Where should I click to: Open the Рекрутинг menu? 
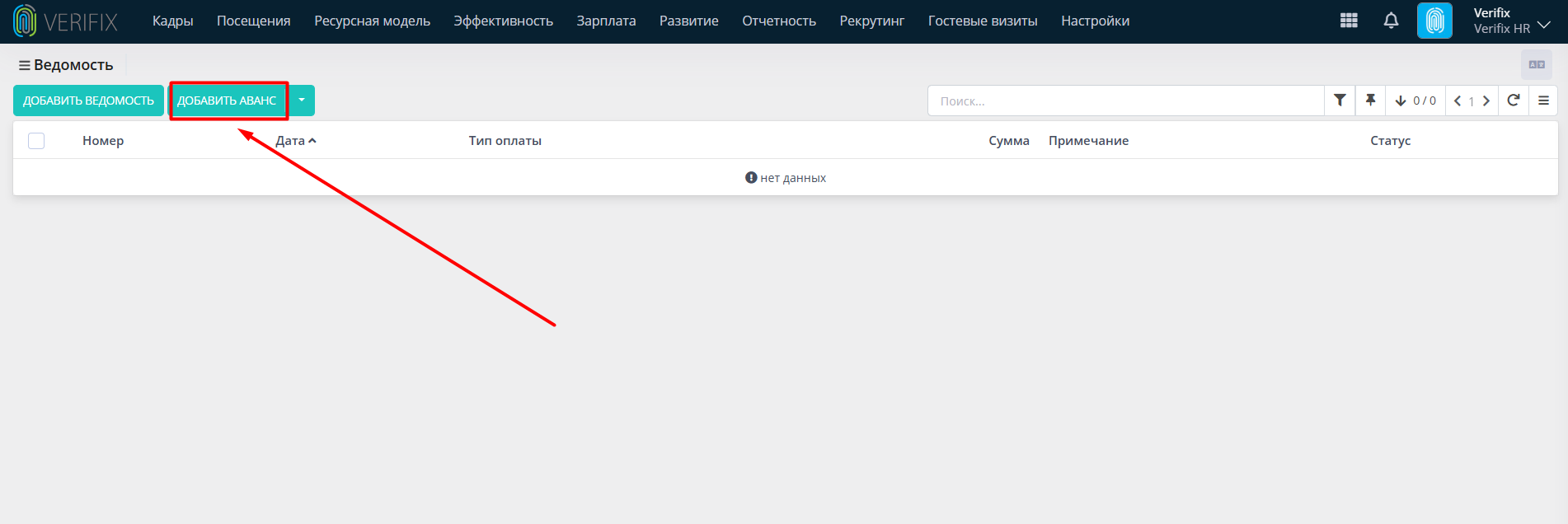click(872, 21)
